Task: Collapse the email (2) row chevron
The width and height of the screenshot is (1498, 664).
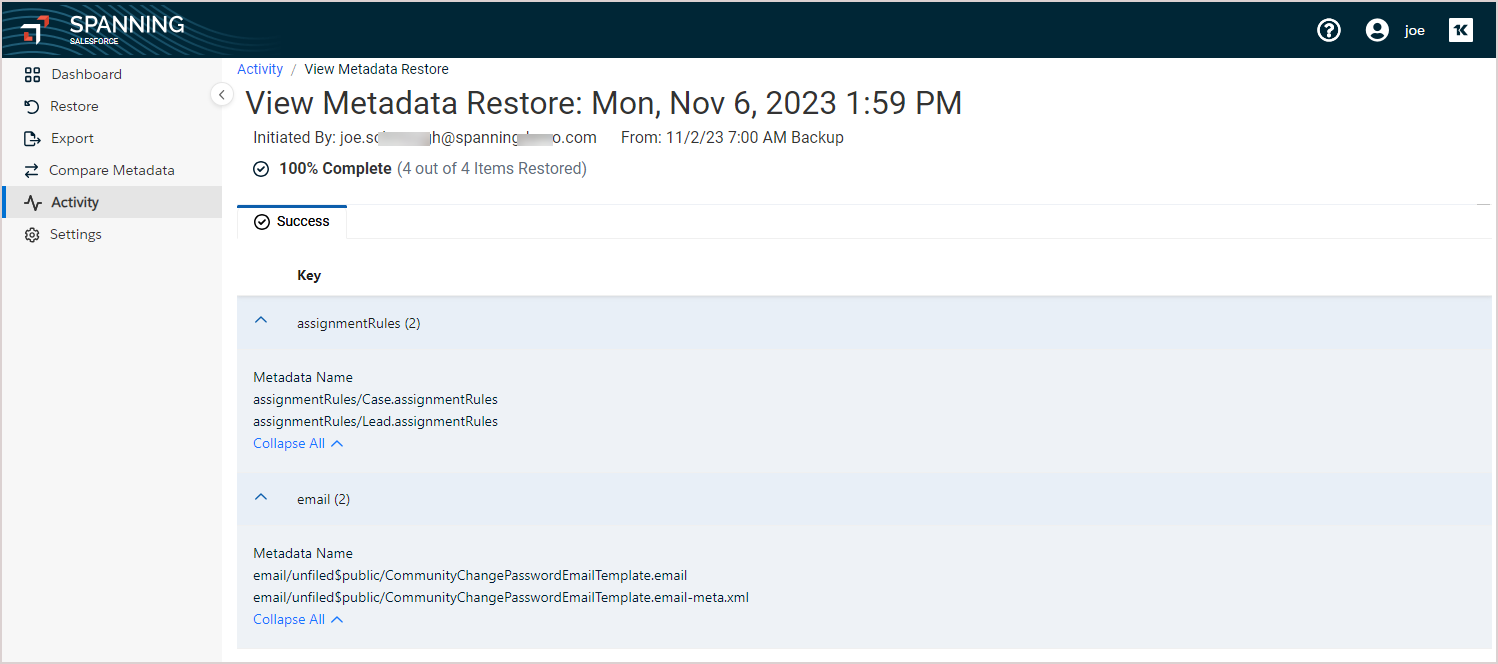Action: coord(261,498)
